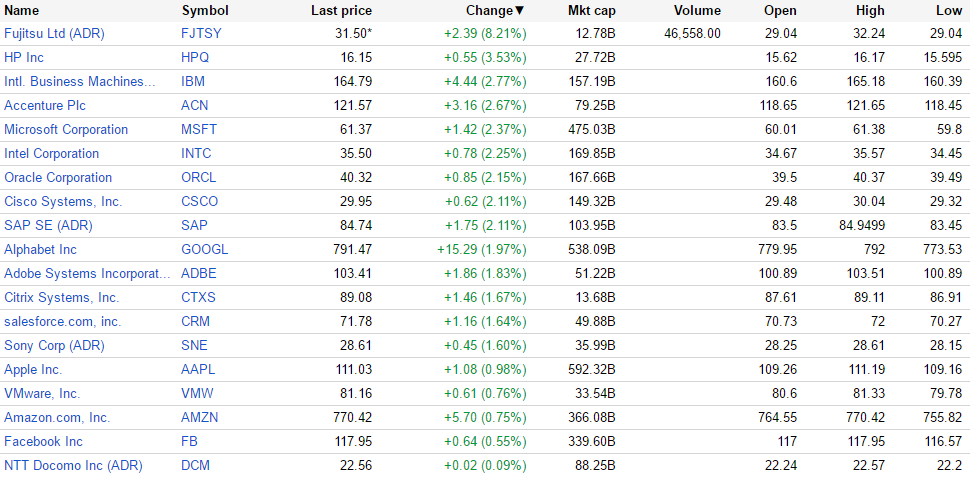Open Accenture Plc stock page
970x477 pixels.
click(x=42, y=105)
